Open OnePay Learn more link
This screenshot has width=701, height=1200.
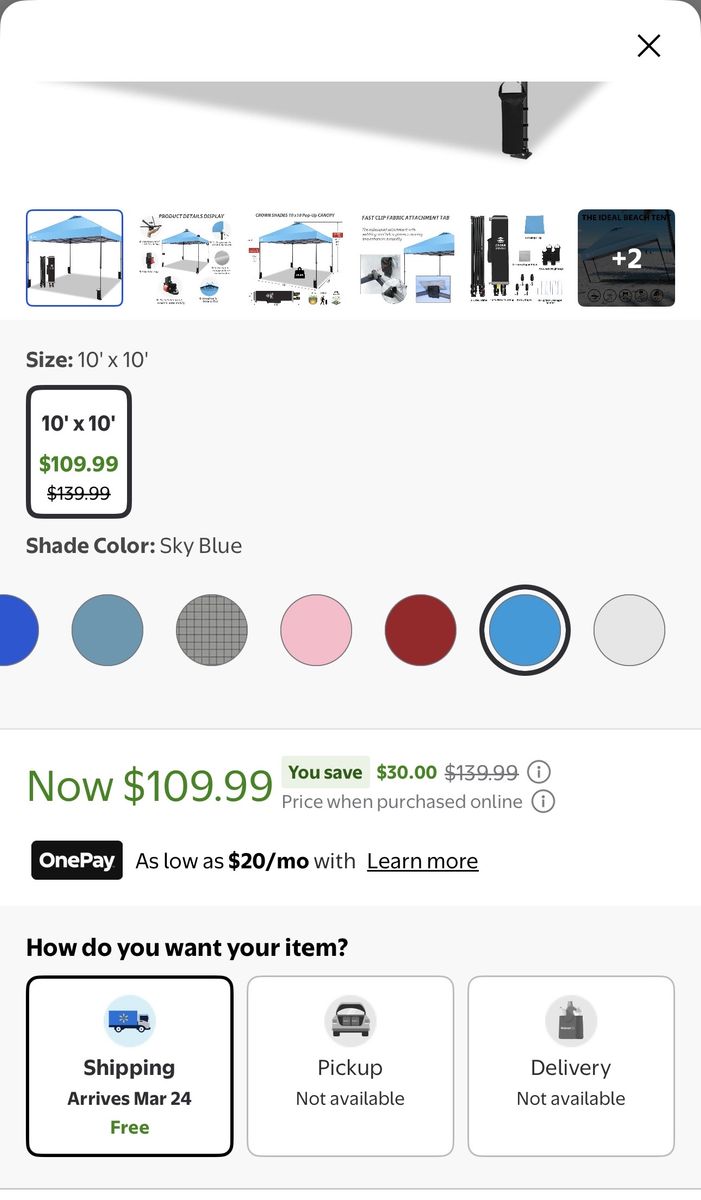tap(422, 861)
